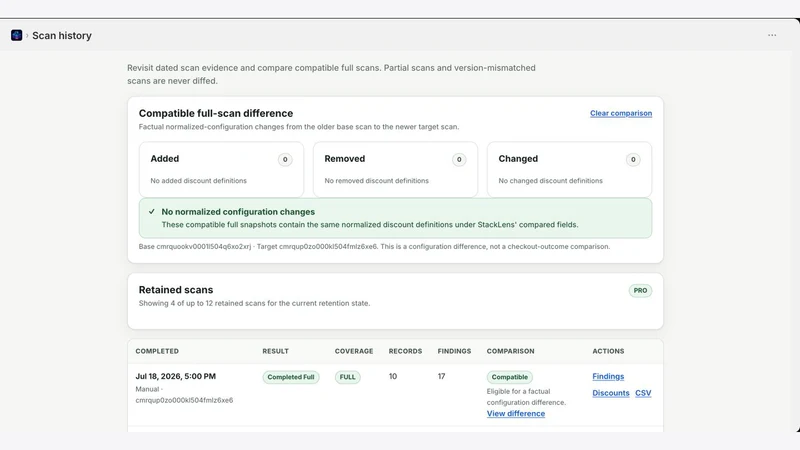The image size is (800, 450).
Task: Click the COMPLETED column header
Action: click(x=157, y=351)
